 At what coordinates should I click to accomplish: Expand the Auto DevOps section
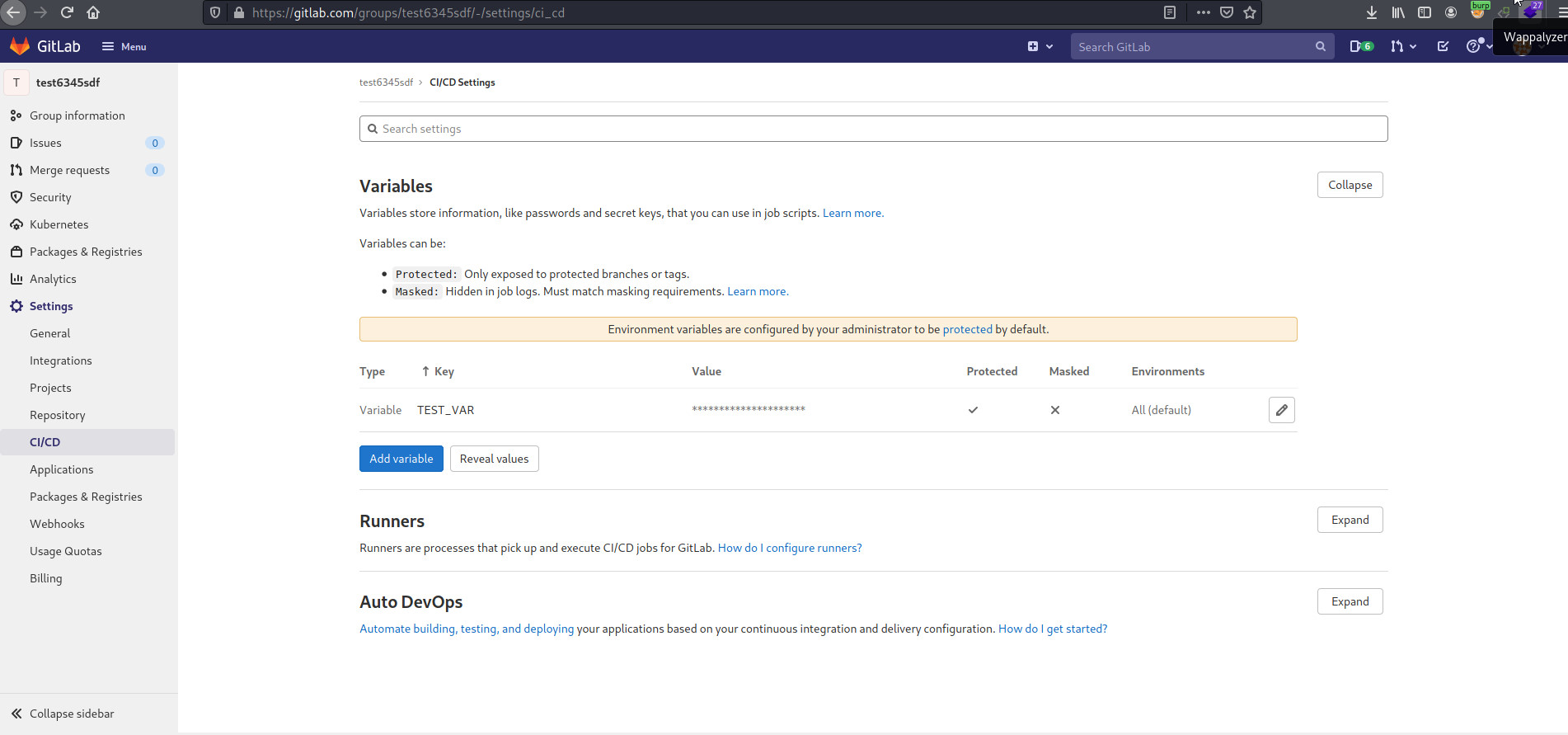coord(1350,601)
